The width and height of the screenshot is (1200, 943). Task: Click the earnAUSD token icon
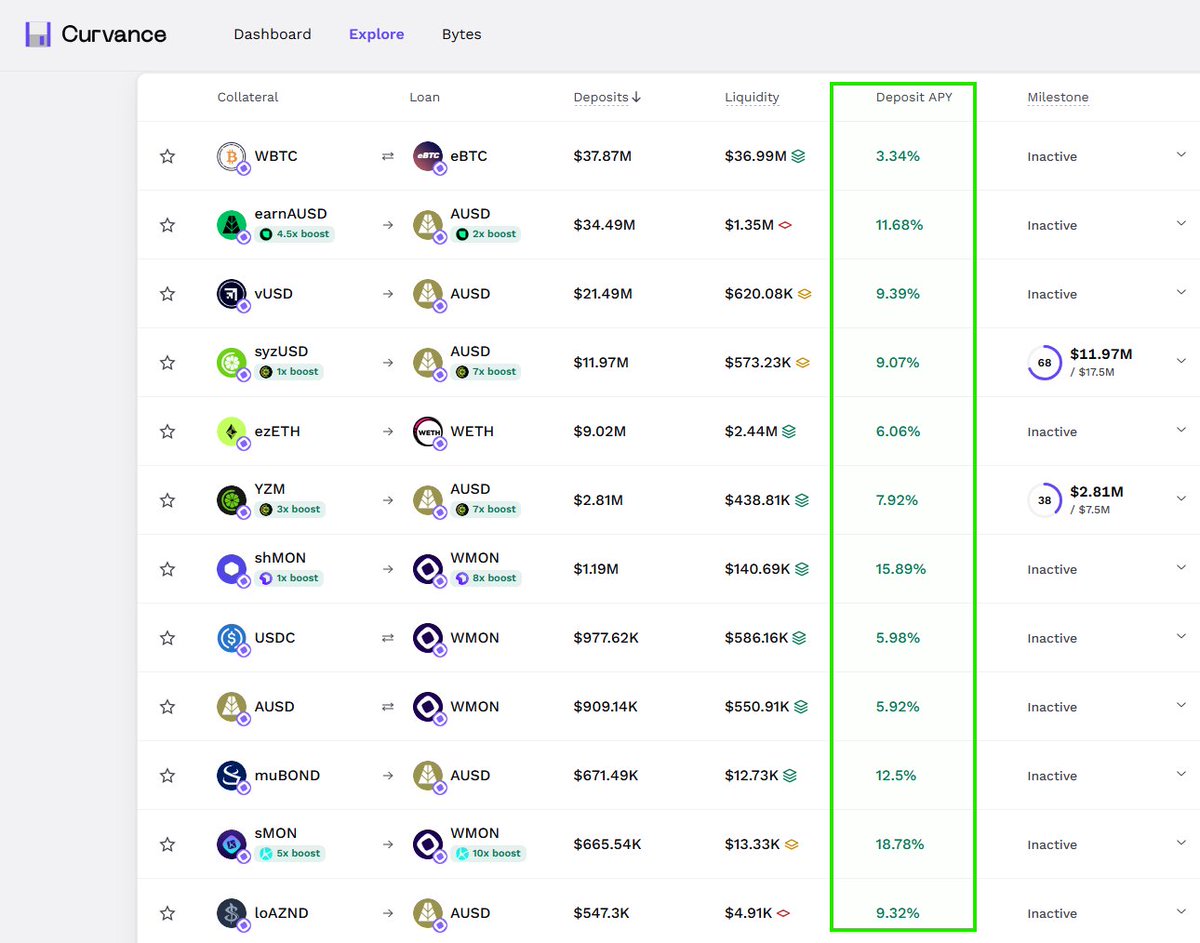click(x=232, y=226)
